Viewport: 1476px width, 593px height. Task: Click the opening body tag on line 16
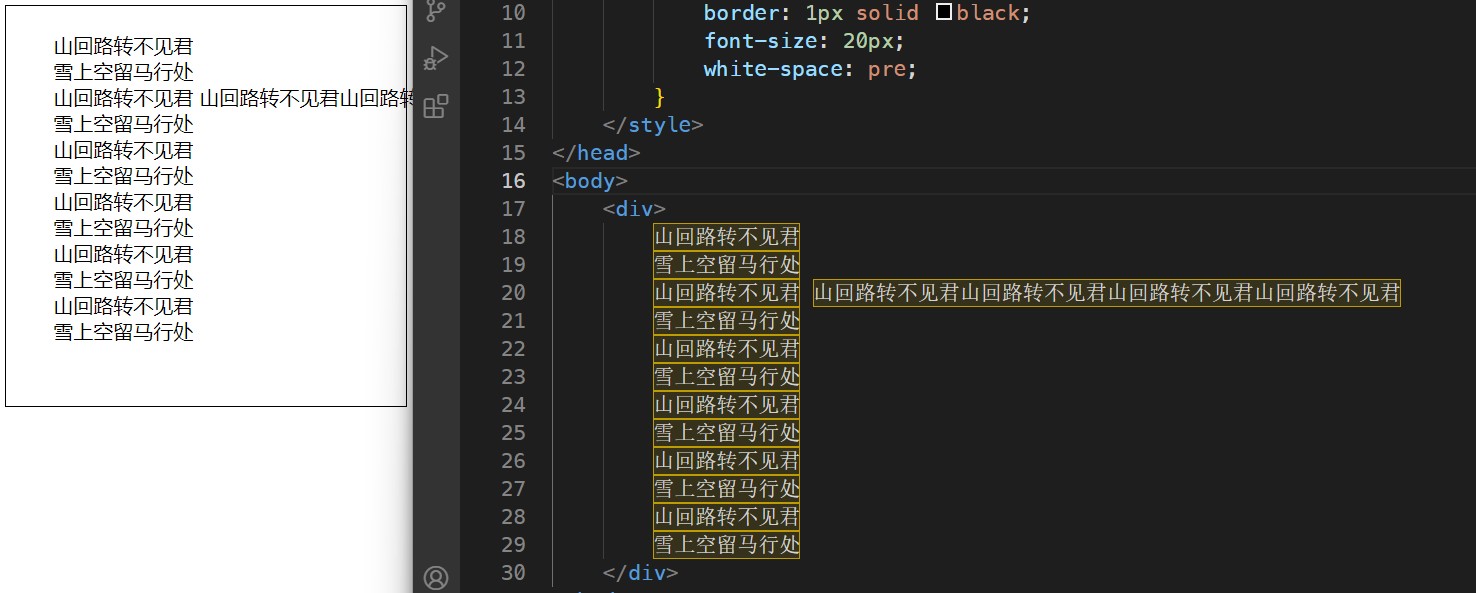point(590,181)
